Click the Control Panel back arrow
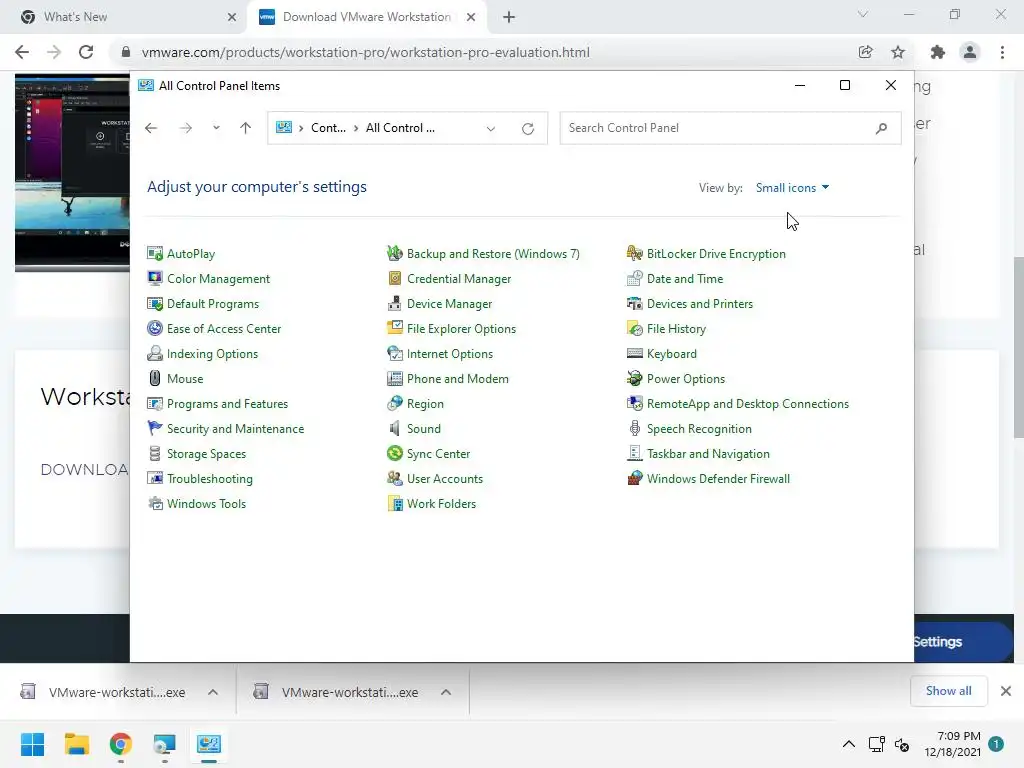This screenshot has width=1024, height=768. pos(151,128)
